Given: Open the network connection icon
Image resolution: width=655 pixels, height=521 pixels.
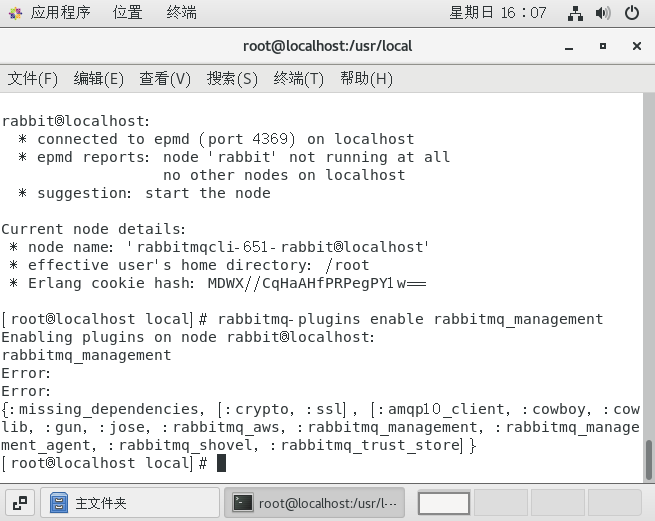Looking at the screenshot, I should pos(575,13).
